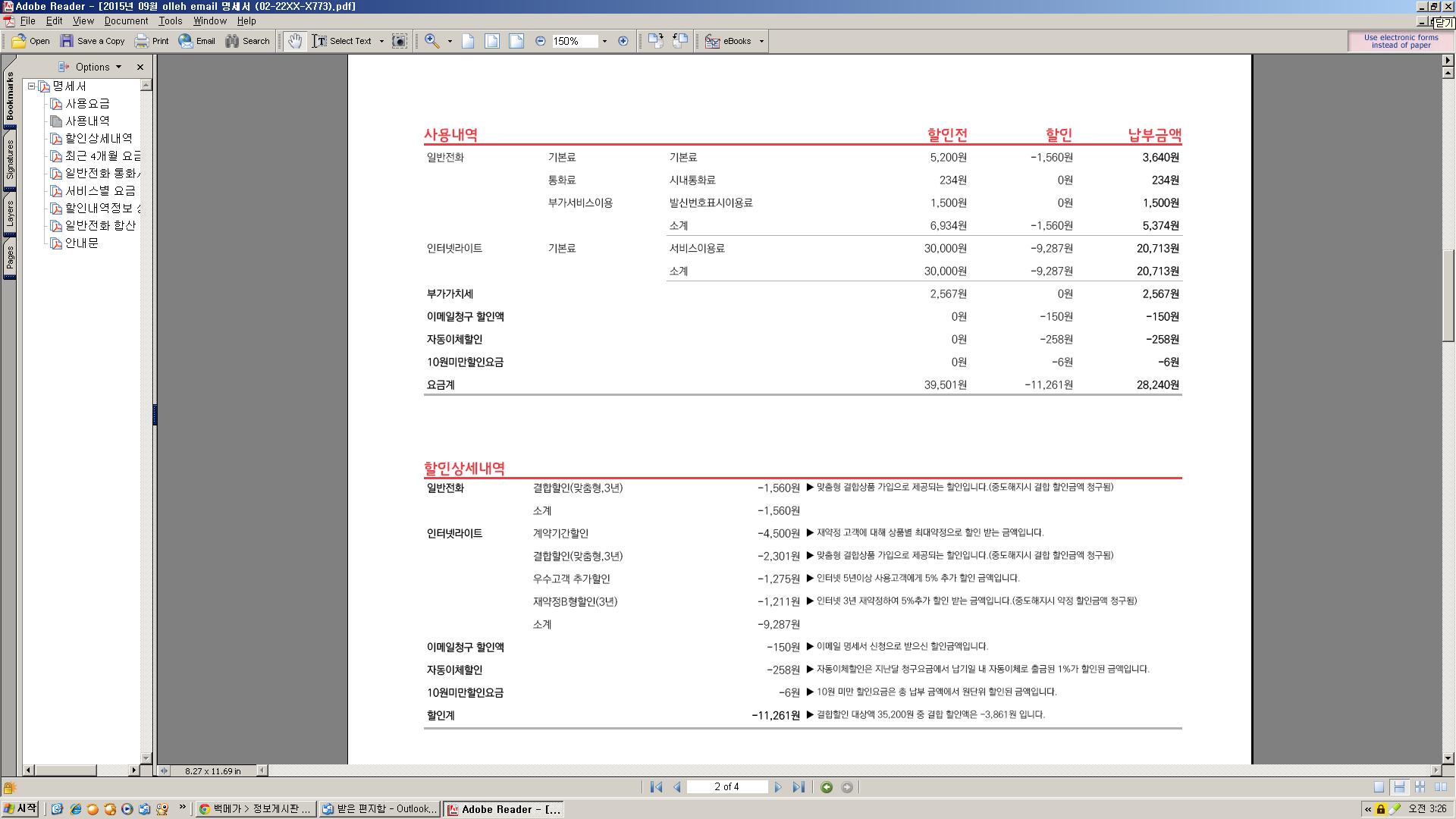The height and width of the screenshot is (819, 1456).
Task: Open the eBooks toolbar button
Action: [729, 41]
